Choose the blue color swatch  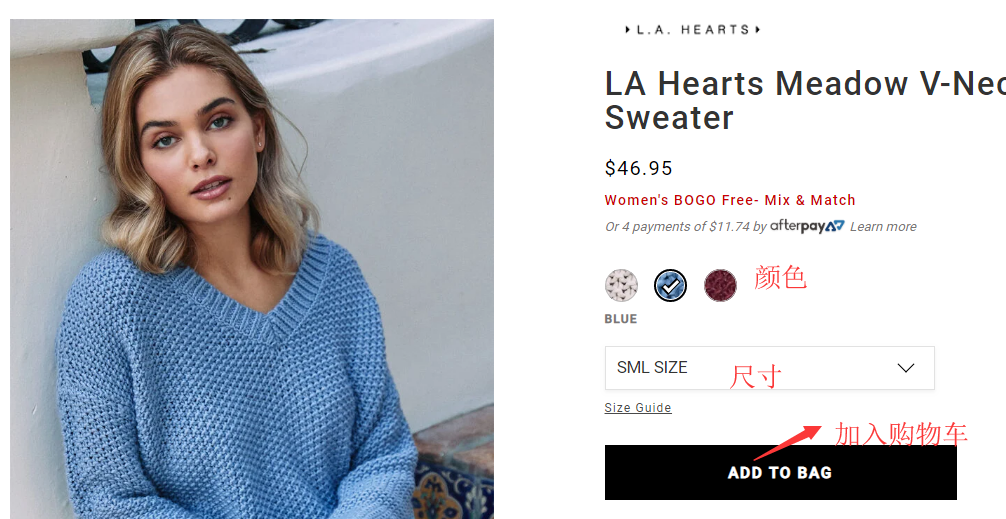coord(670,285)
